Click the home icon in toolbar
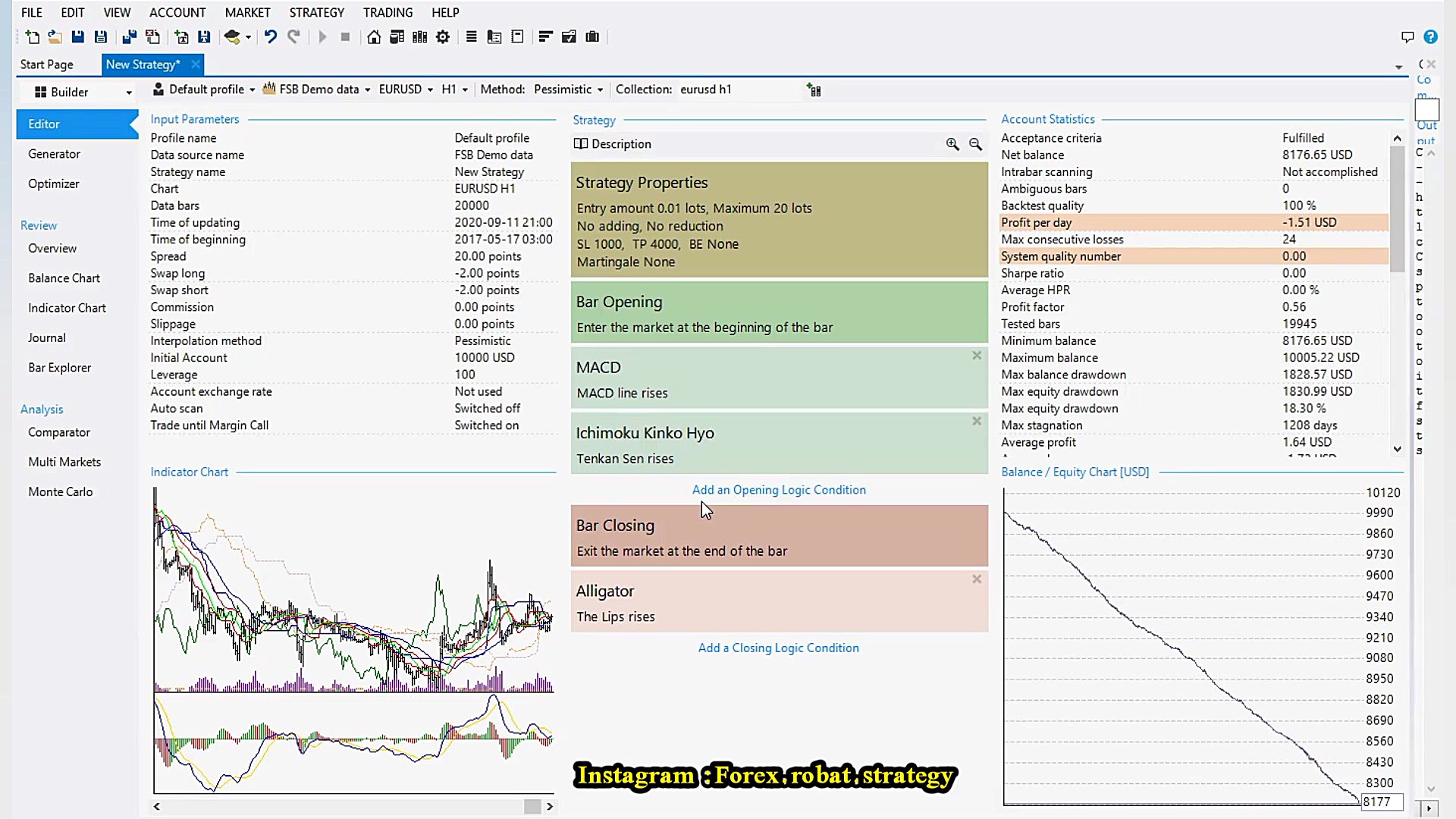The width and height of the screenshot is (1456, 819). (374, 36)
